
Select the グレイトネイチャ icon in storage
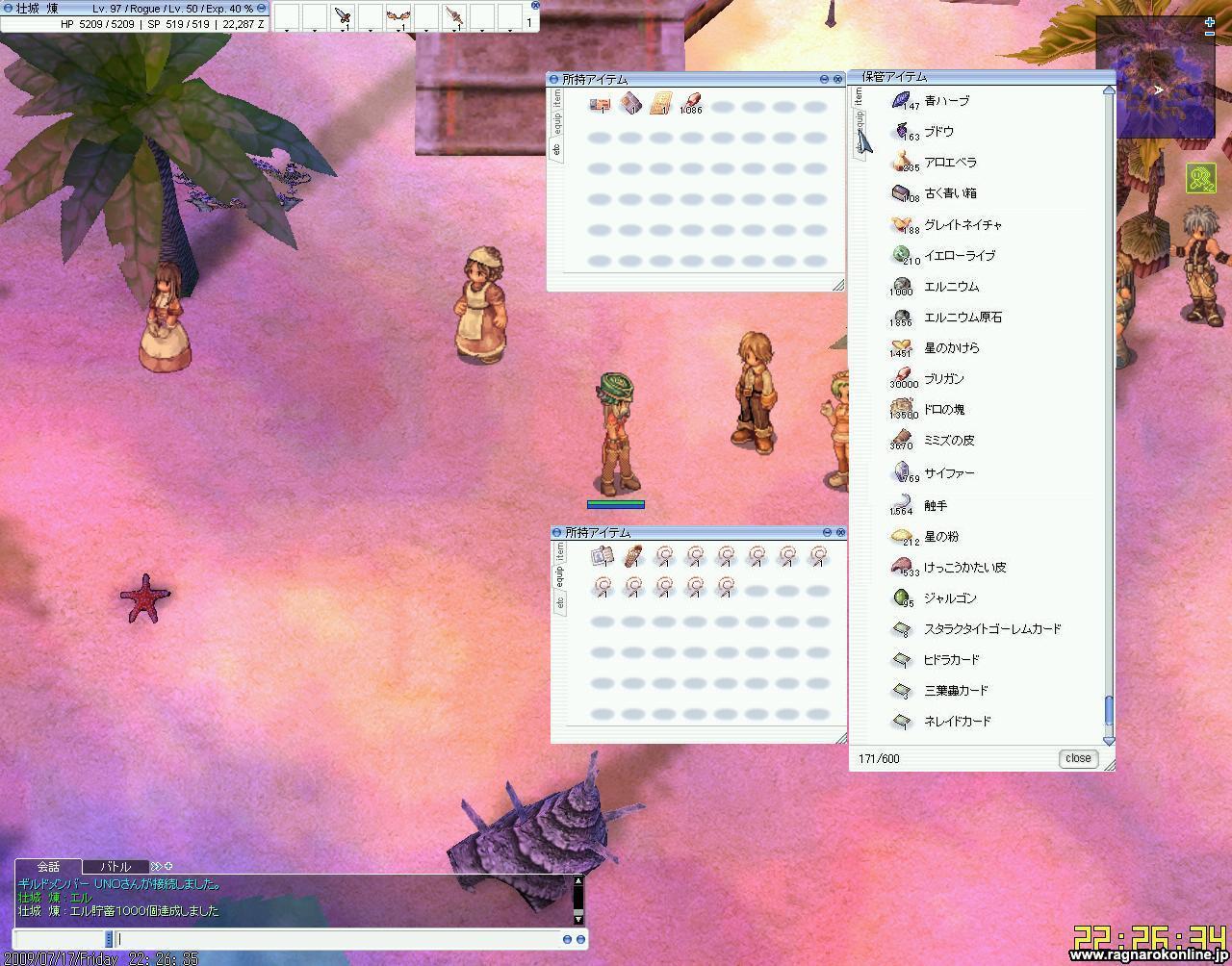pos(903,224)
